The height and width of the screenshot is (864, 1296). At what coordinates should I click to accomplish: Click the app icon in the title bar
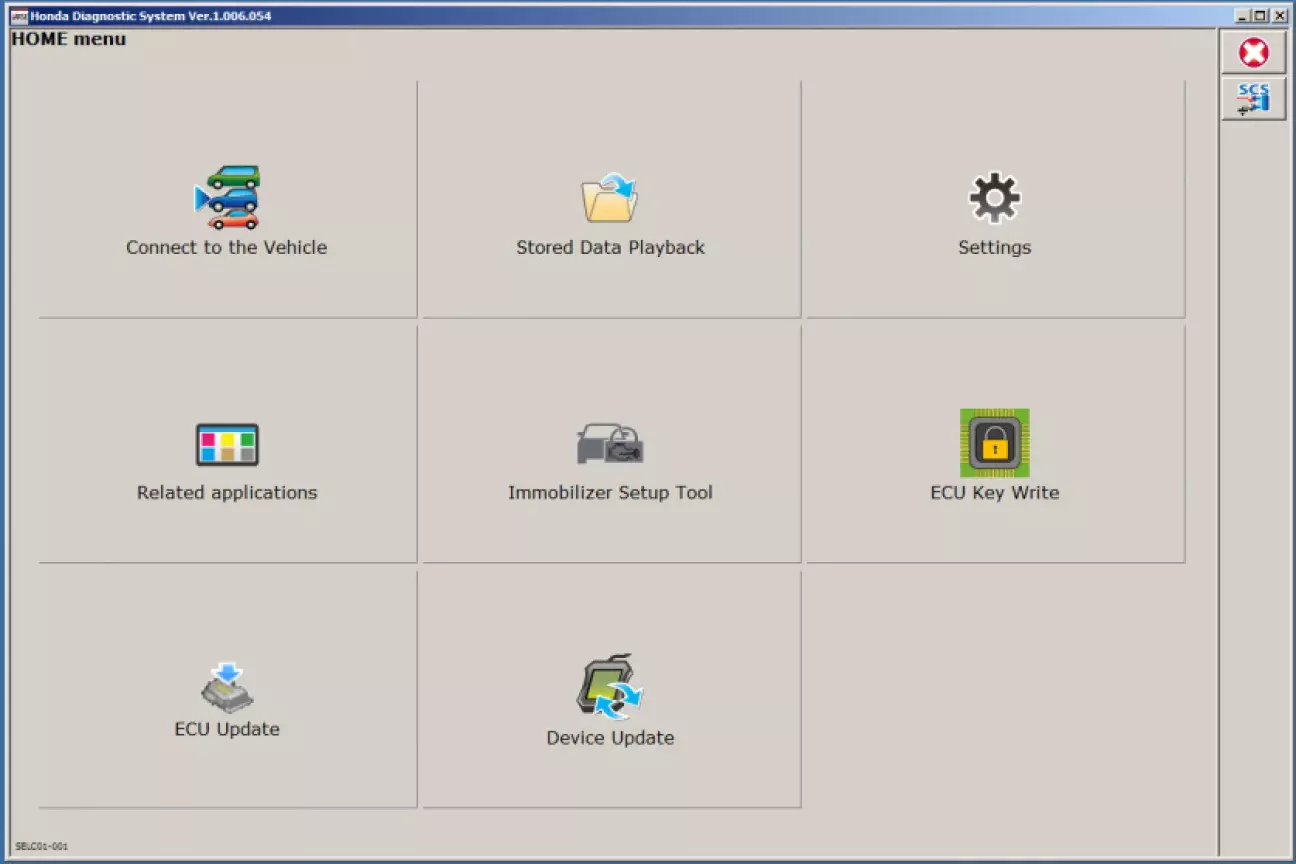(x=18, y=16)
